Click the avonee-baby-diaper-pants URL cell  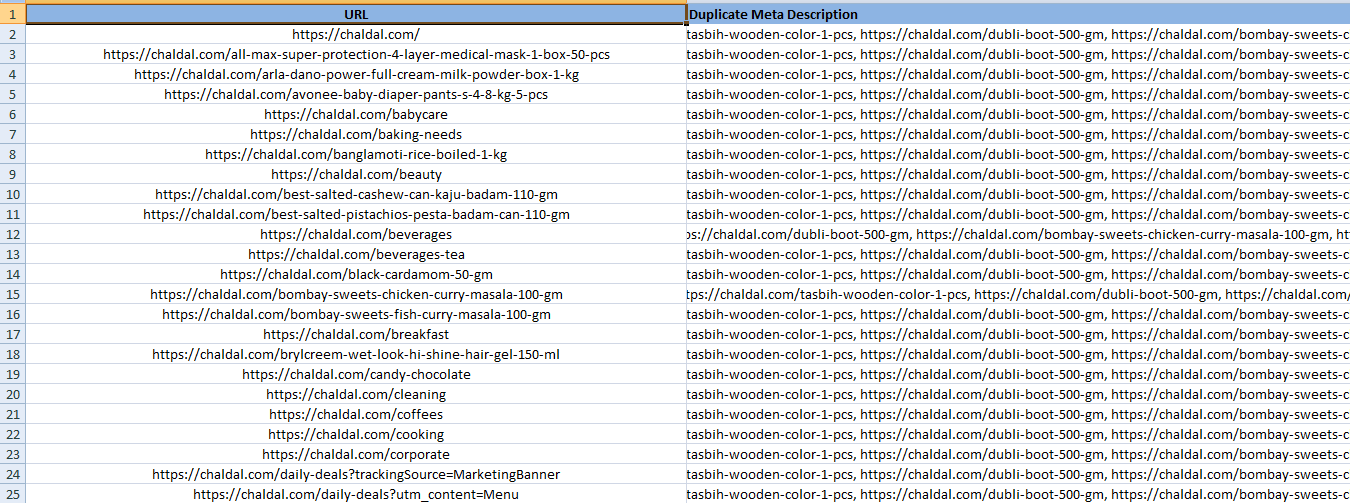[x=356, y=94]
